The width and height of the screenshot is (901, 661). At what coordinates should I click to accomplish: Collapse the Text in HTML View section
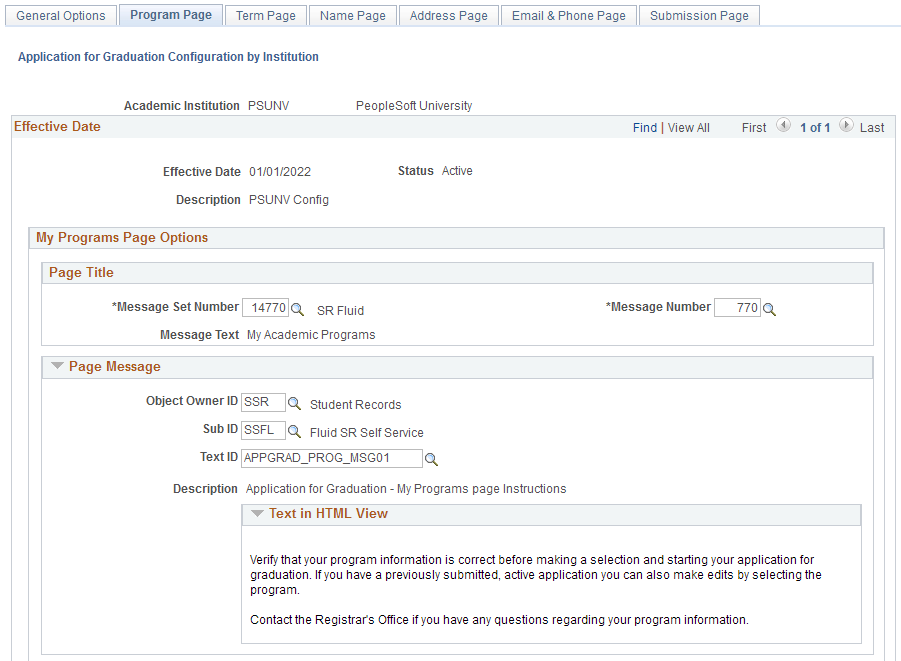point(257,513)
